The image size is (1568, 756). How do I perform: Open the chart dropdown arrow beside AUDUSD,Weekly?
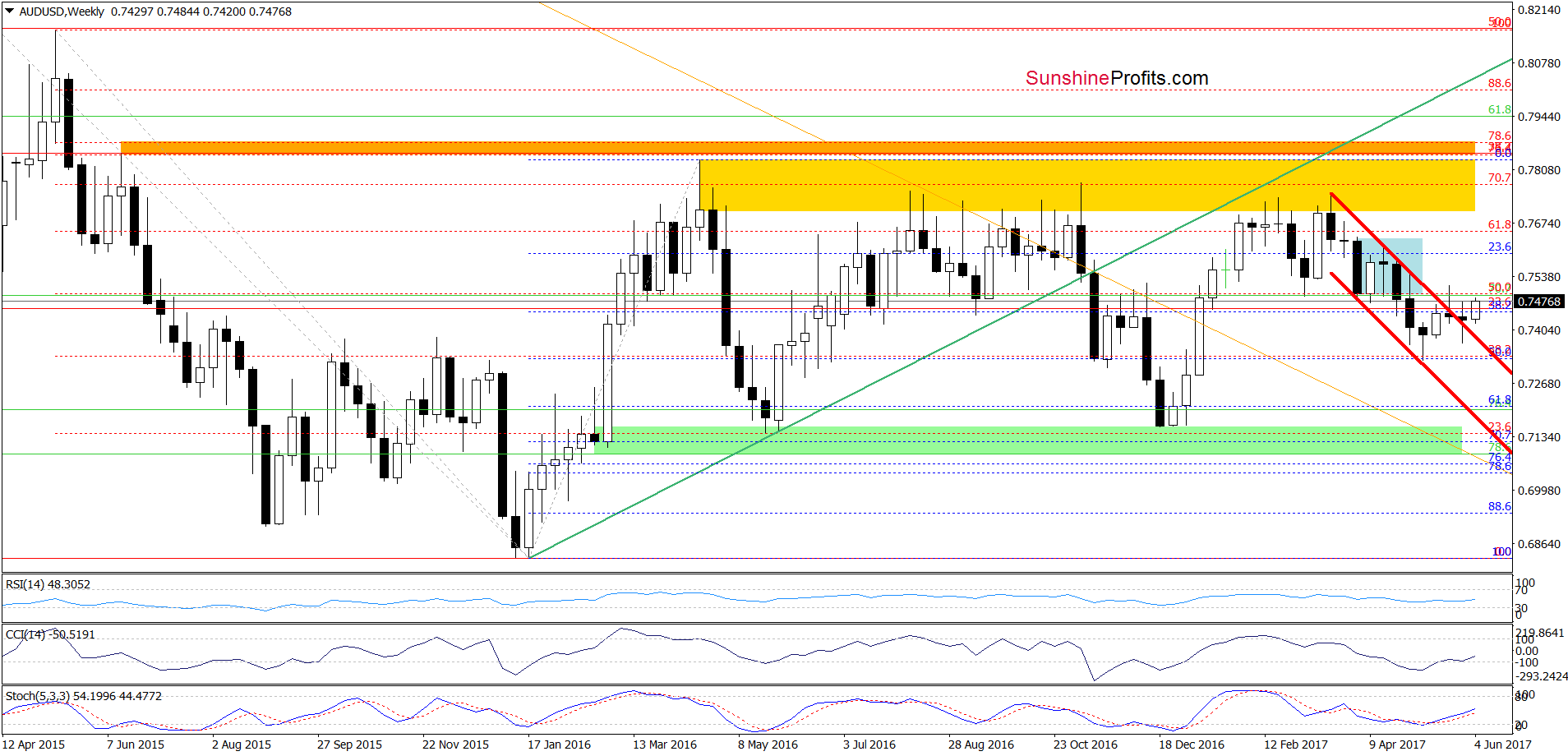click(x=10, y=12)
